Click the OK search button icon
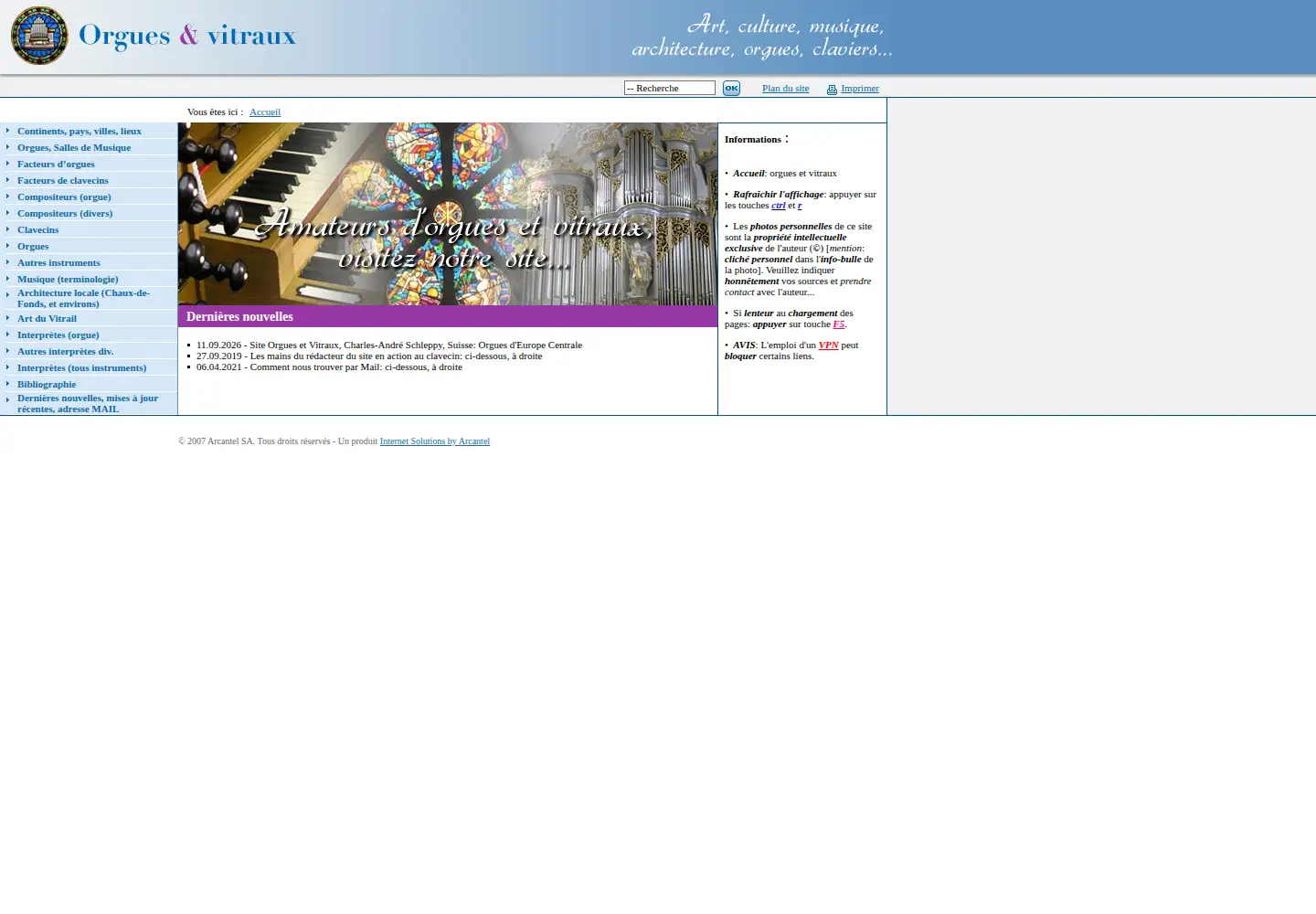This screenshot has width=1316, height=914. 731,88
